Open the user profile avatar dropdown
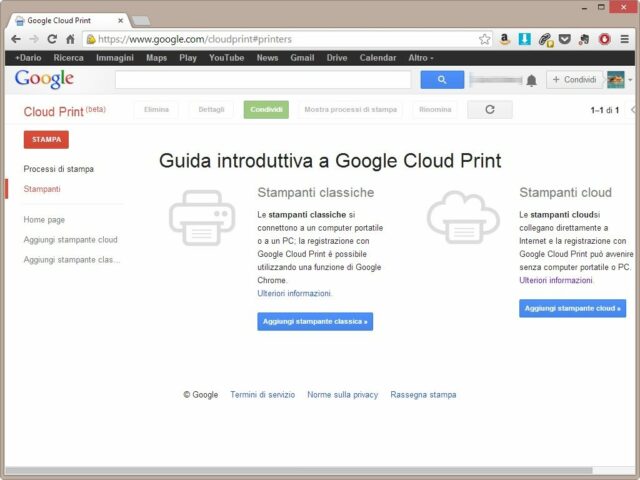 tap(619, 80)
